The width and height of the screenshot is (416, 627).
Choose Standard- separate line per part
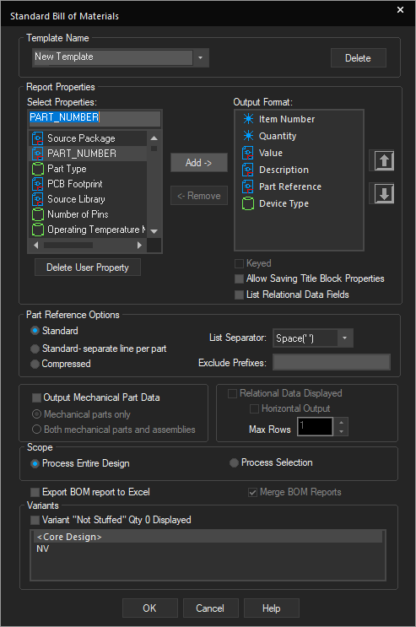point(35,349)
